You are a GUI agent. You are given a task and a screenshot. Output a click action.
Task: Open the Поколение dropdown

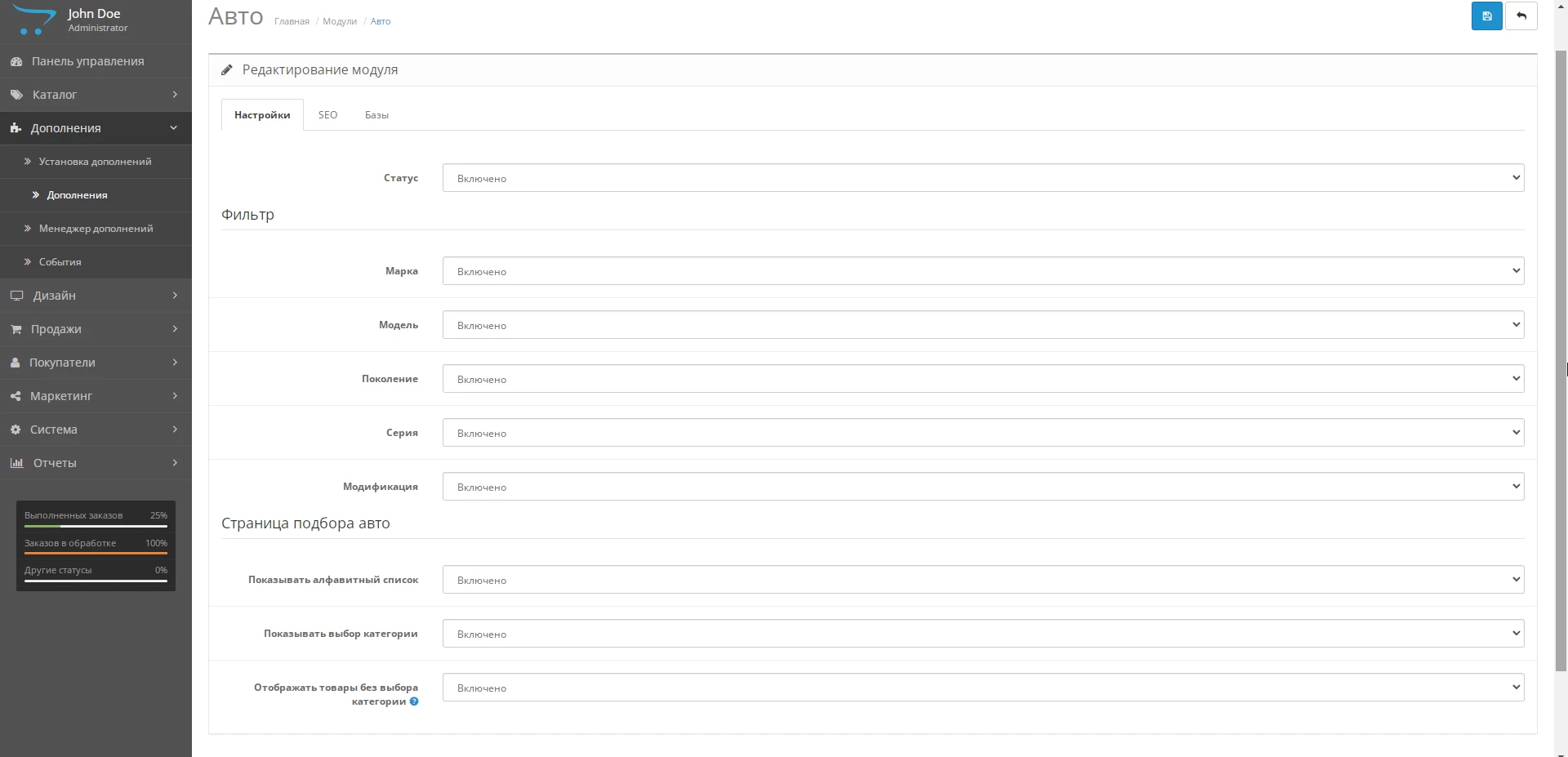[x=983, y=379]
